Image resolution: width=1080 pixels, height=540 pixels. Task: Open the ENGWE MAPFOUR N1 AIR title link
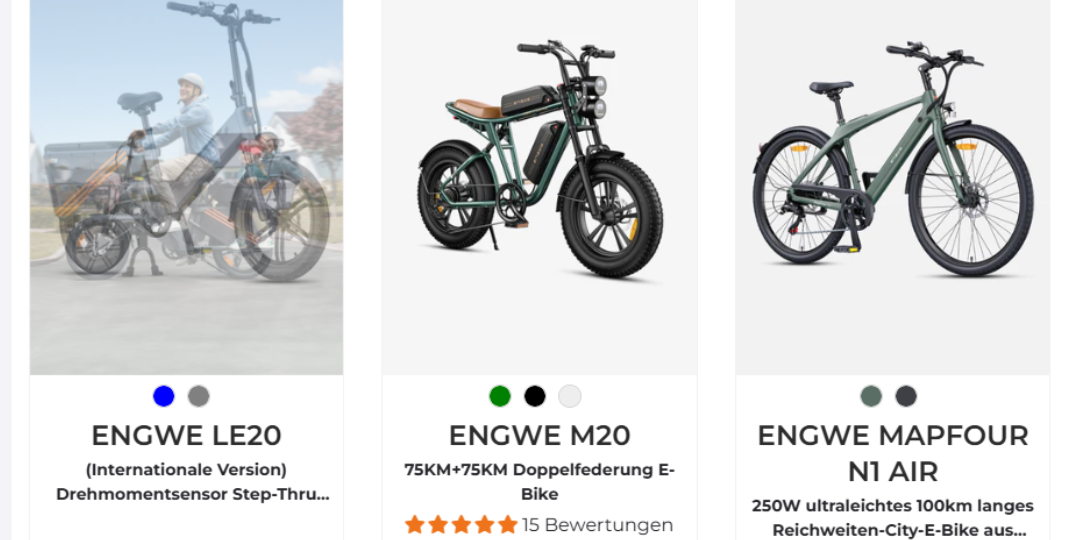[892, 453]
